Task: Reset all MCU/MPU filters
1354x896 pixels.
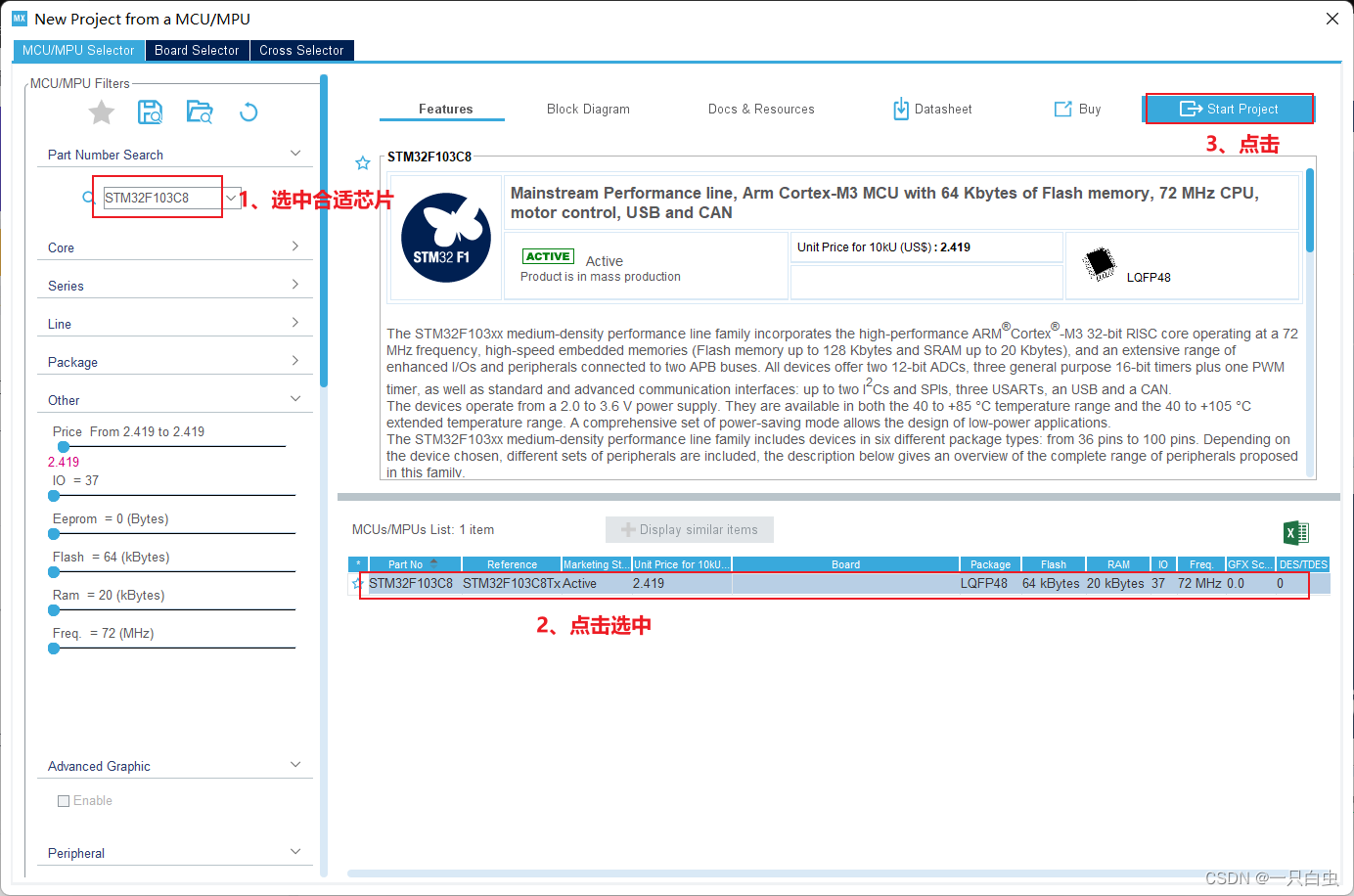Action: (248, 112)
